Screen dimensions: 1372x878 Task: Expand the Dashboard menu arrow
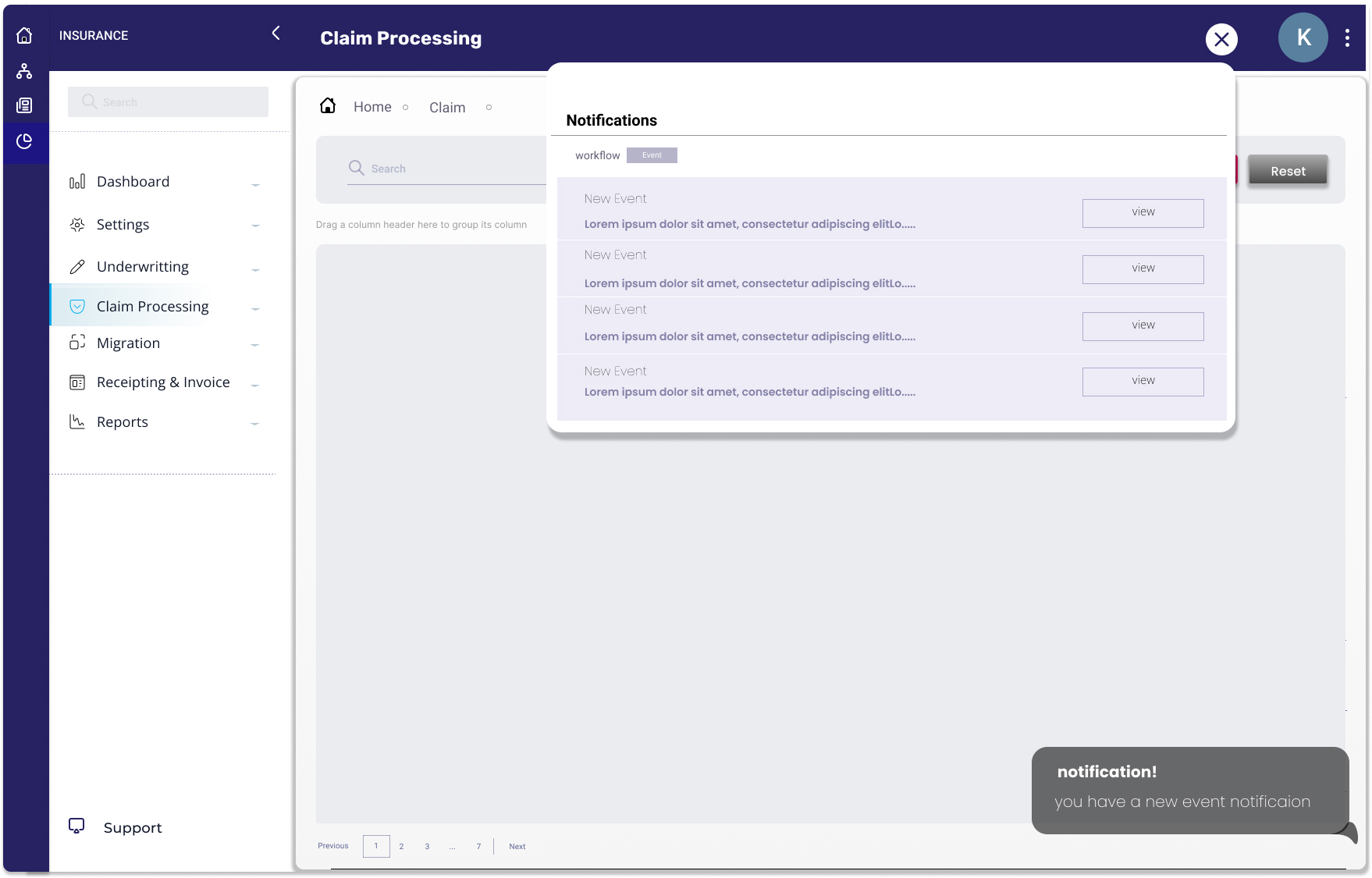coord(255,185)
